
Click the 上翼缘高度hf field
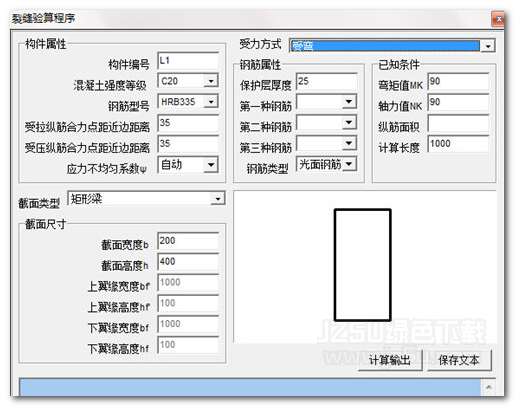click(x=188, y=303)
